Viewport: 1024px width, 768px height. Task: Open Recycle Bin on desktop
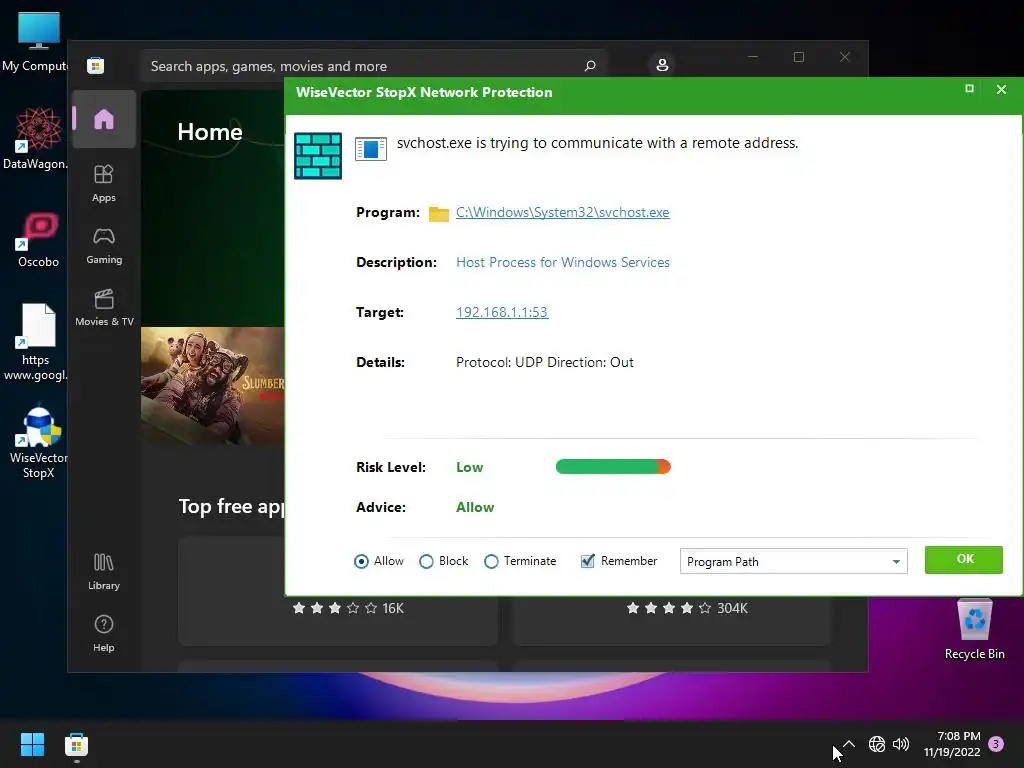click(974, 630)
